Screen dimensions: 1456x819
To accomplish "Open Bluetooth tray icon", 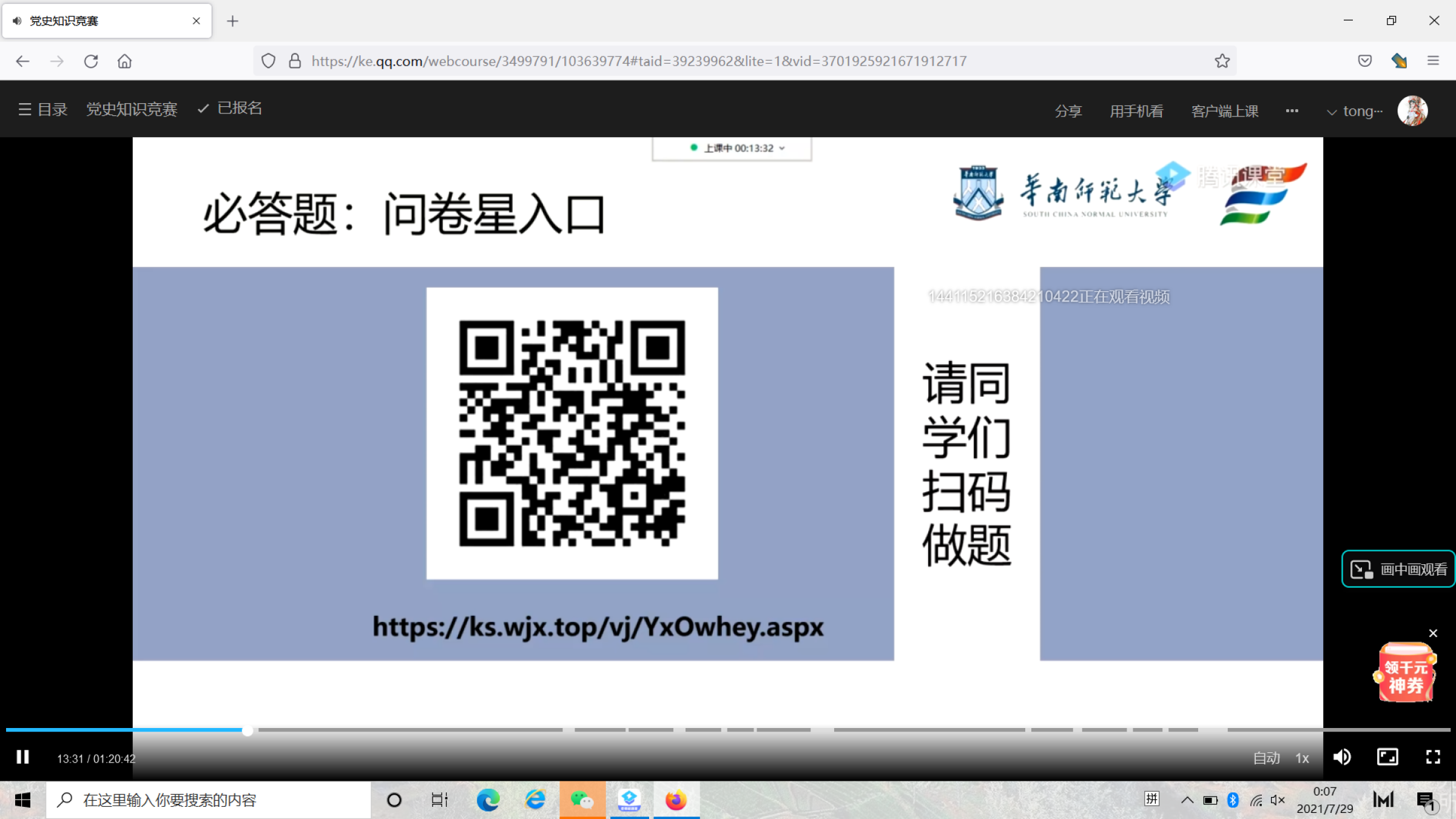I will tap(1233, 800).
